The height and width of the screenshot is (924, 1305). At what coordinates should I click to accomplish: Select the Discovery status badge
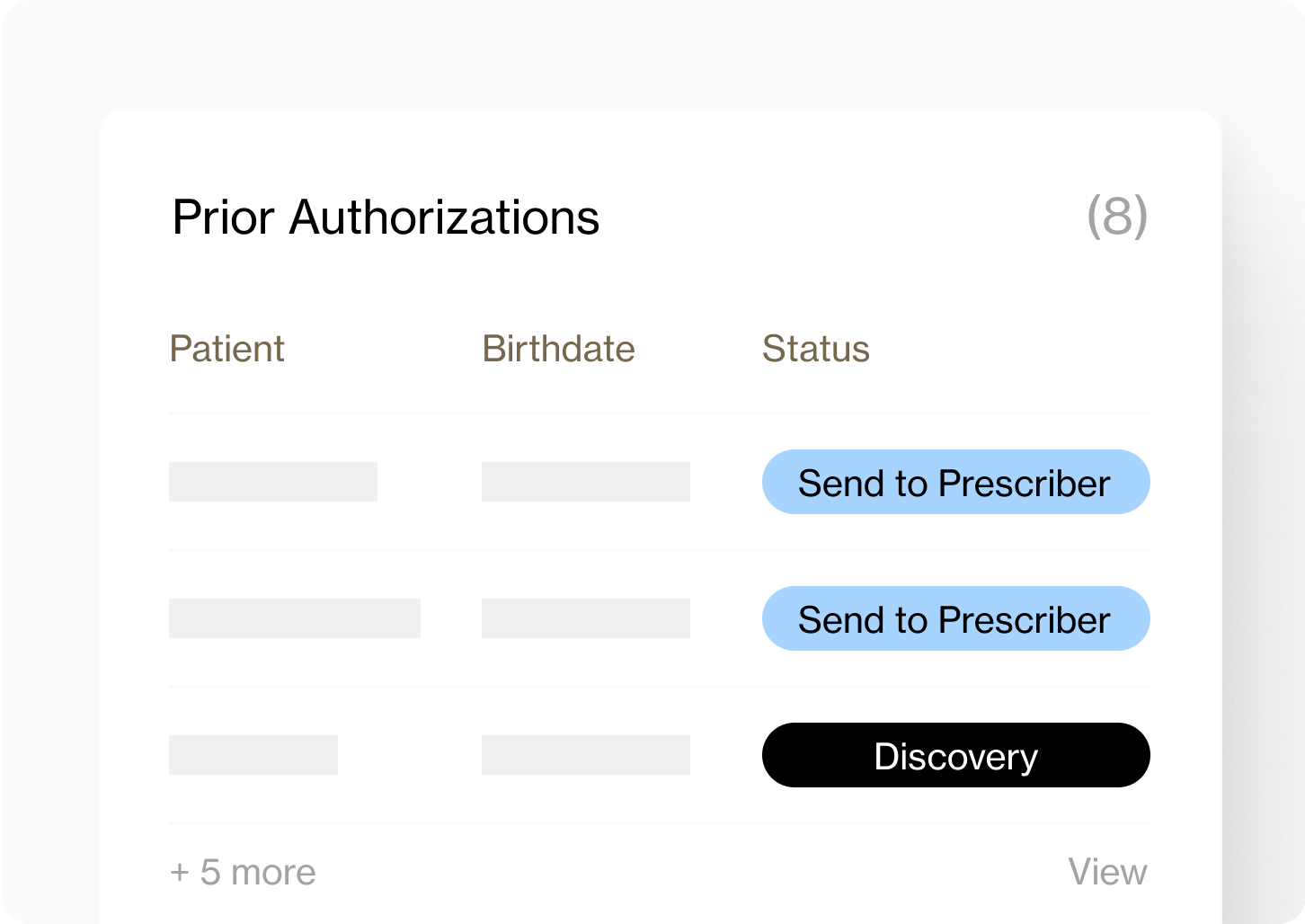pyautogui.click(x=955, y=755)
